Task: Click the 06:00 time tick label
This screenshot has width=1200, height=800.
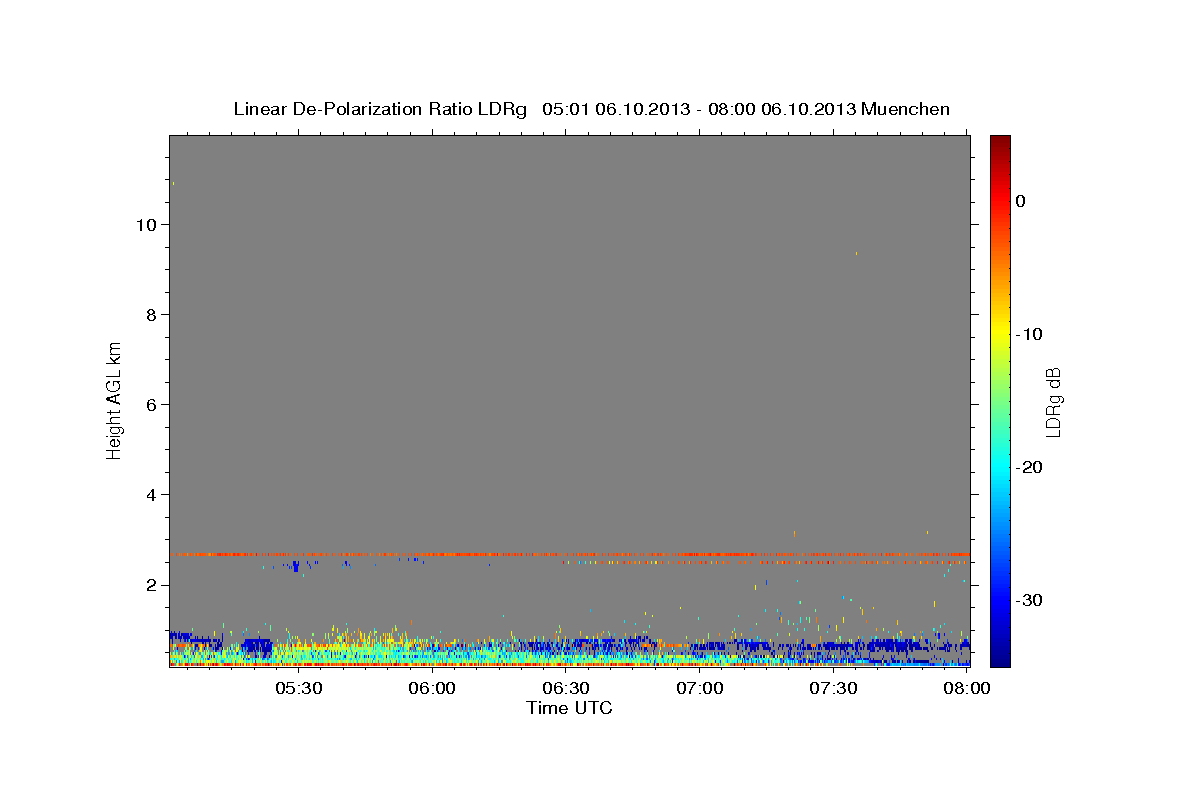Action: coord(432,689)
